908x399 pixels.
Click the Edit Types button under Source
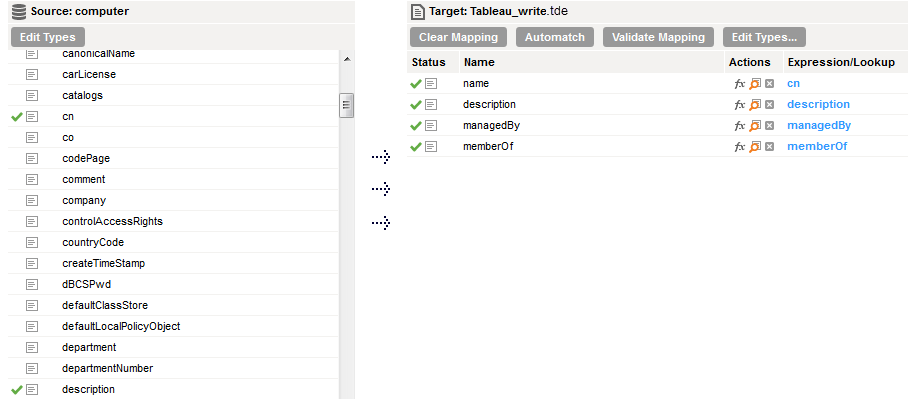point(47,37)
